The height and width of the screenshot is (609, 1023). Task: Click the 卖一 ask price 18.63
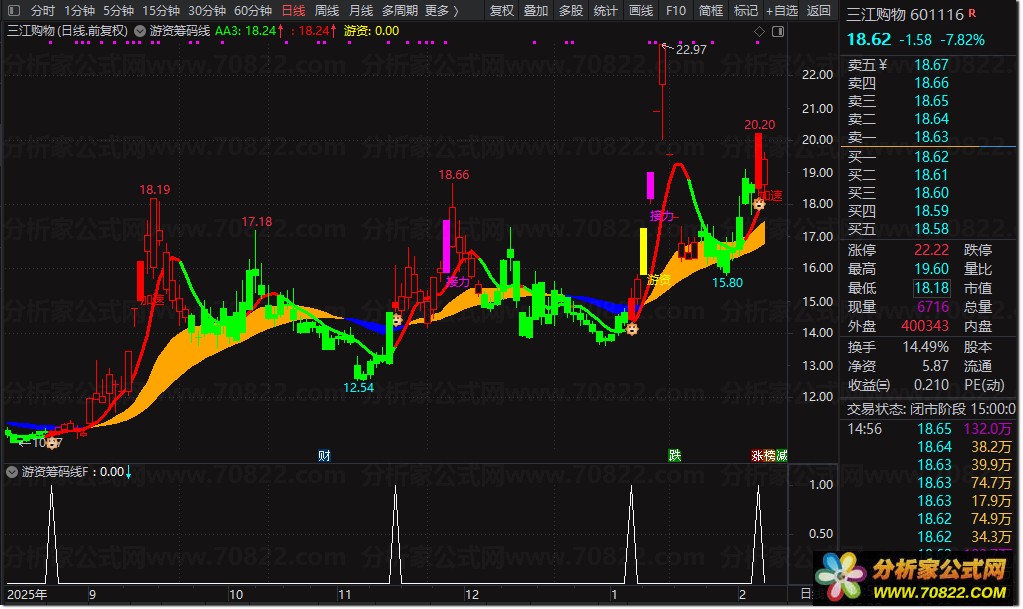[x=931, y=136]
